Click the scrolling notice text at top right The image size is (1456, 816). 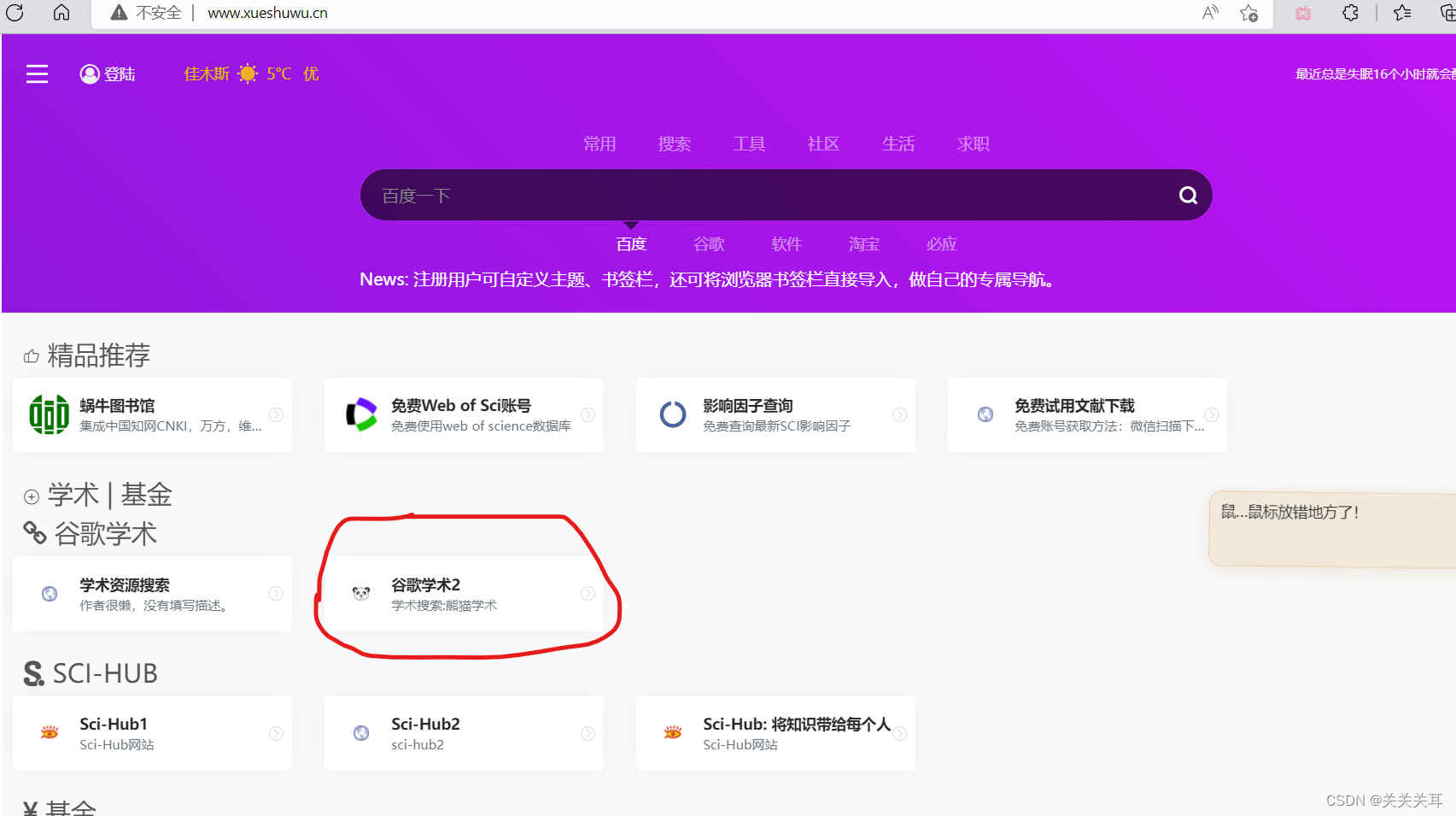1375,74
